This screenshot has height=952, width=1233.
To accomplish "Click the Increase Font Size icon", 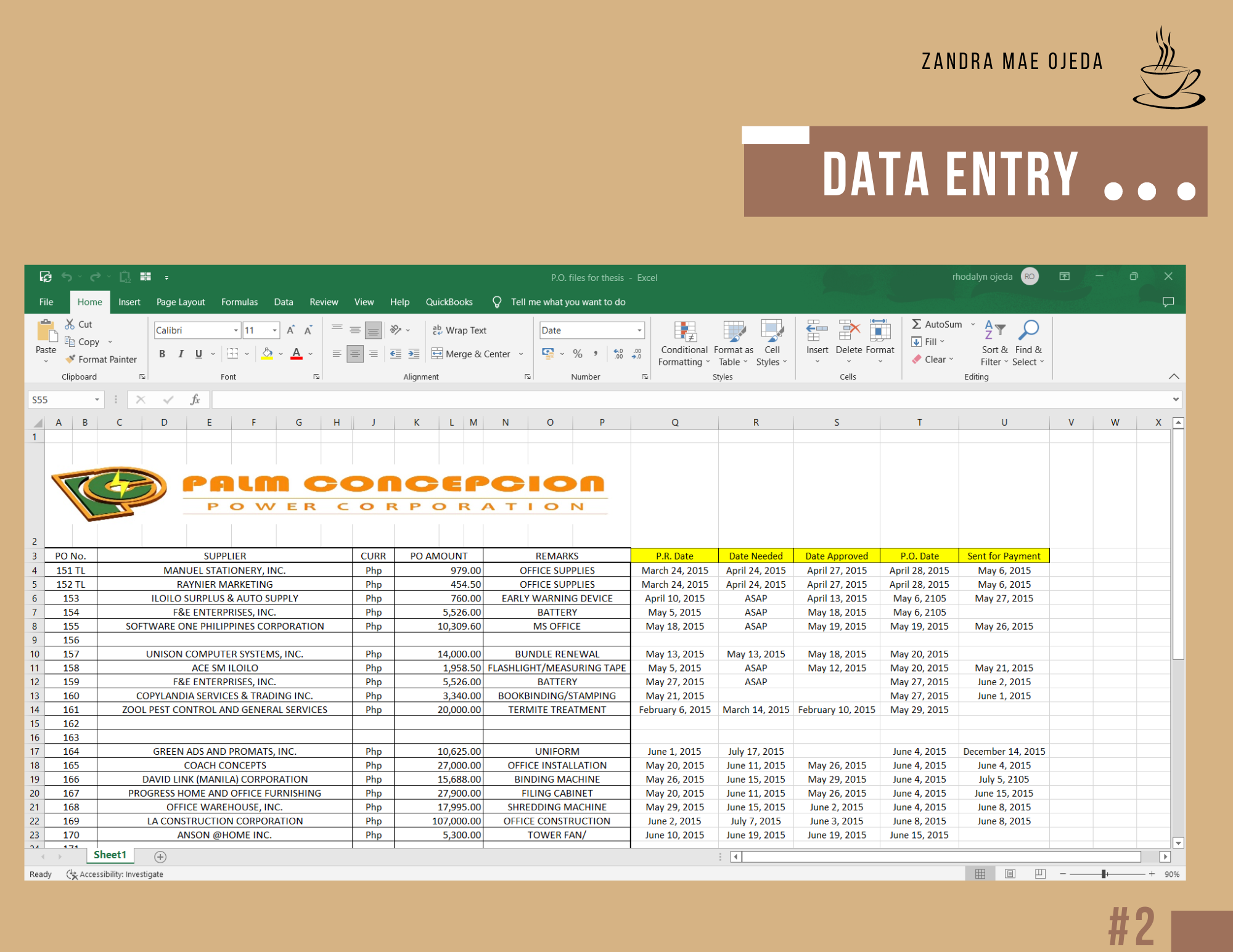I will [290, 330].
